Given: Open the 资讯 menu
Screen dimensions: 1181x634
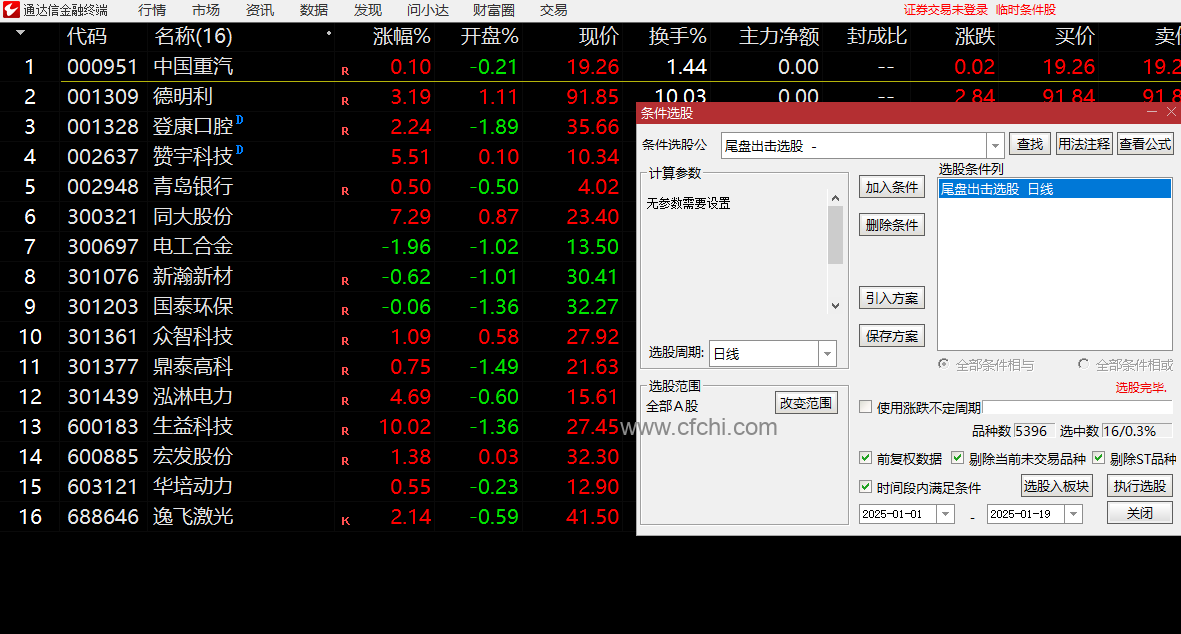Looking at the screenshot, I should click(260, 11).
